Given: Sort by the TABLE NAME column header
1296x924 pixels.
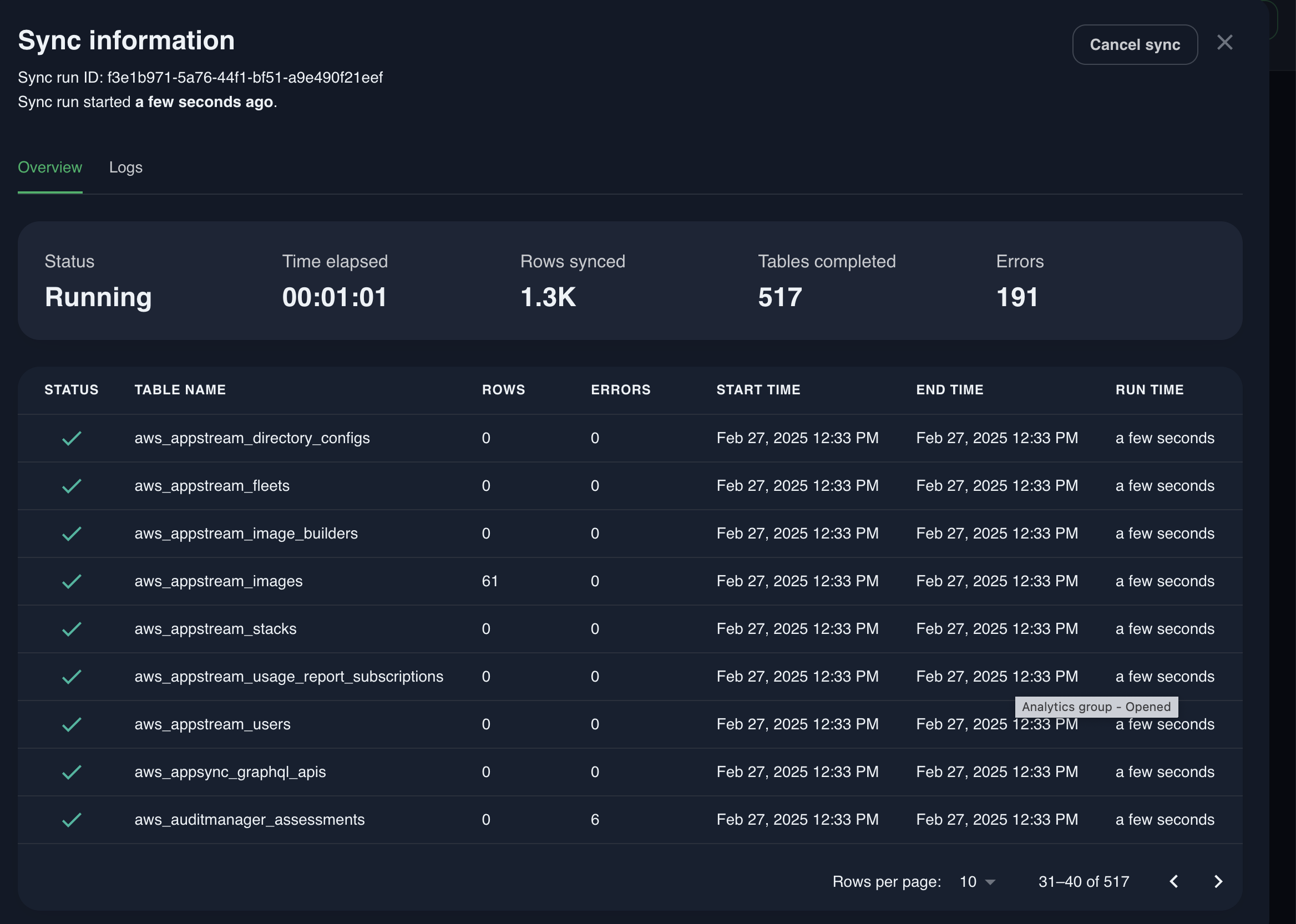Looking at the screenshot, I should tap(180, 390).
